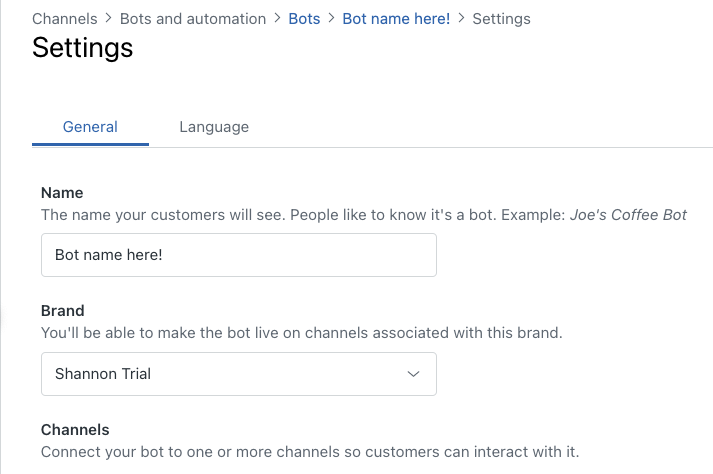Click the Channels section heading
The width and height of the screenshot is (713, 474).
click(x=75, y=430)
